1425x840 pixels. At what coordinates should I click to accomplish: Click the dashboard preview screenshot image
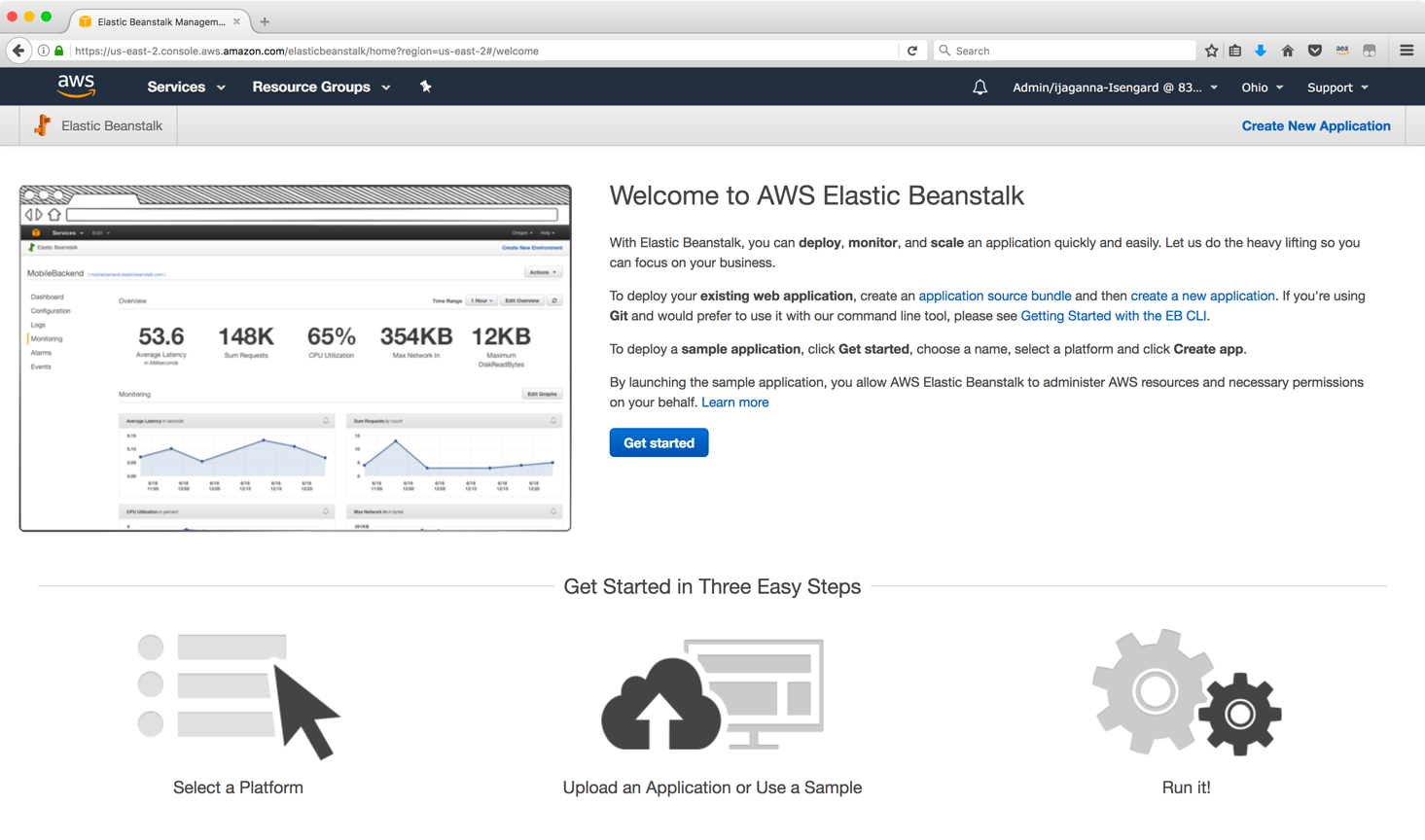(x=295, y=358)
